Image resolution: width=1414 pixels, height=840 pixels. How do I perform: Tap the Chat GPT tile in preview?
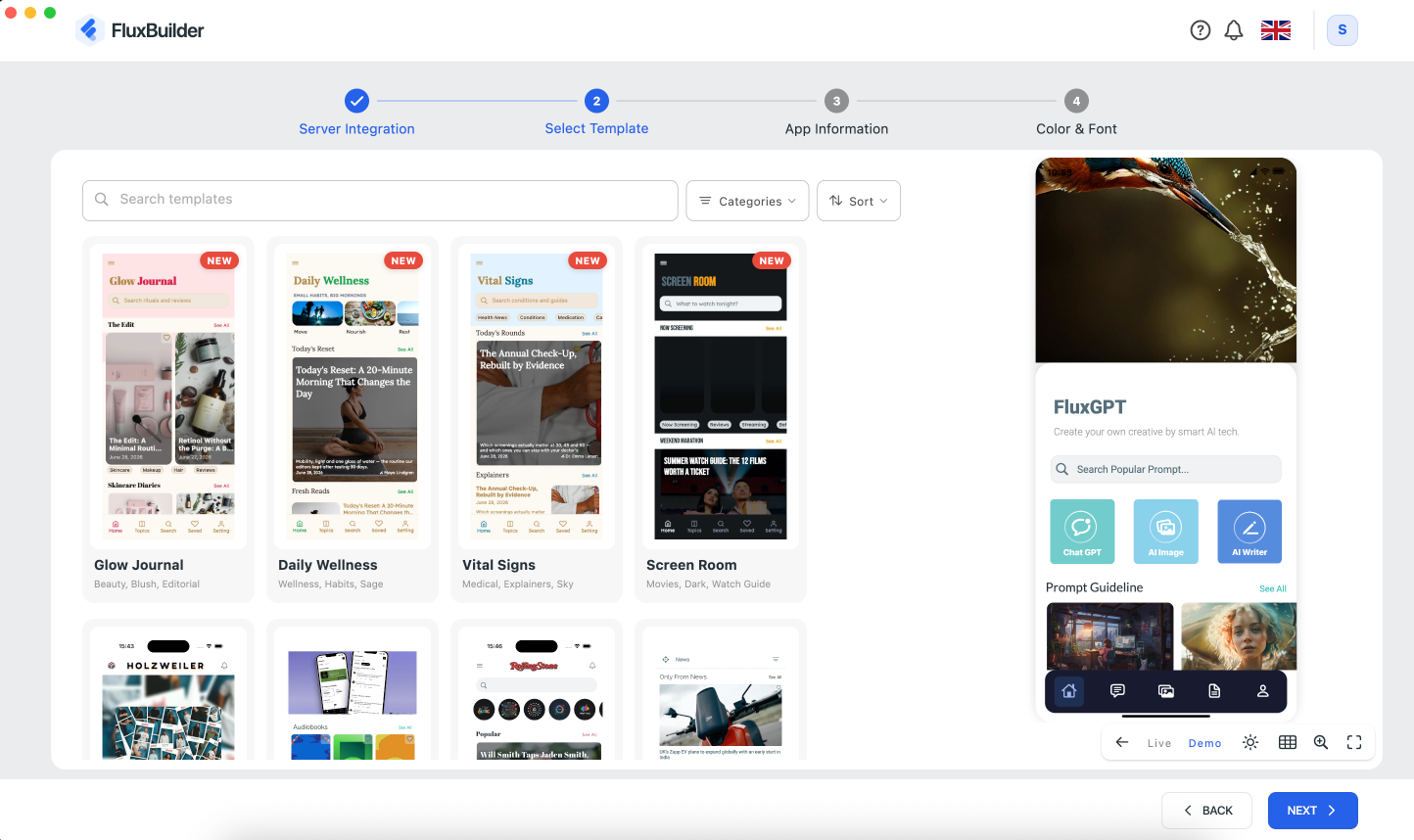click(x=1082, y=532)
